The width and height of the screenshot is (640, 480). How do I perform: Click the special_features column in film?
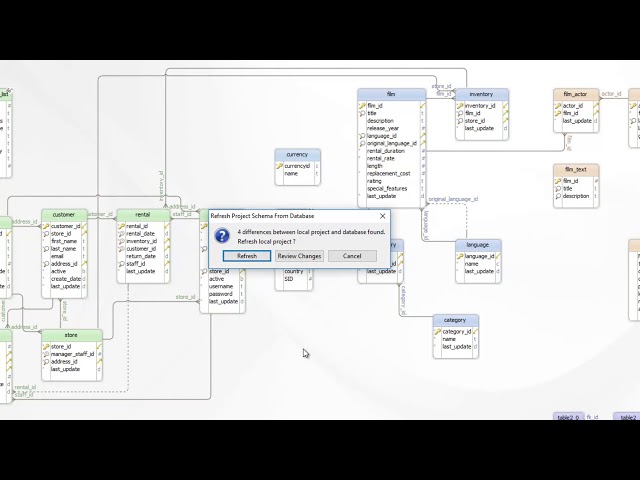[x=387, y=189]
